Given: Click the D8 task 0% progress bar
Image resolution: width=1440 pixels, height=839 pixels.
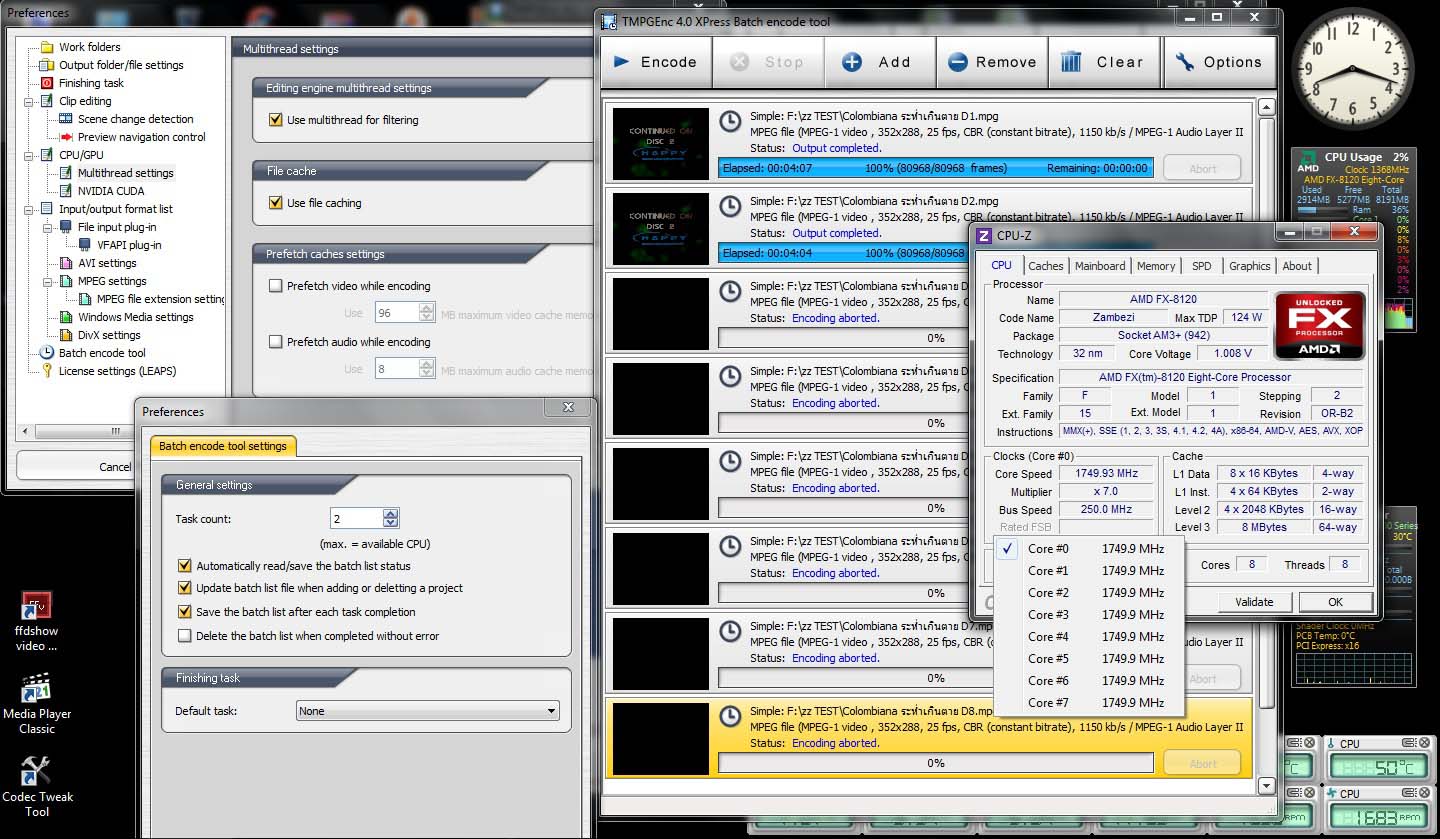Looking at the screenshot, I should tap(936, 763).
